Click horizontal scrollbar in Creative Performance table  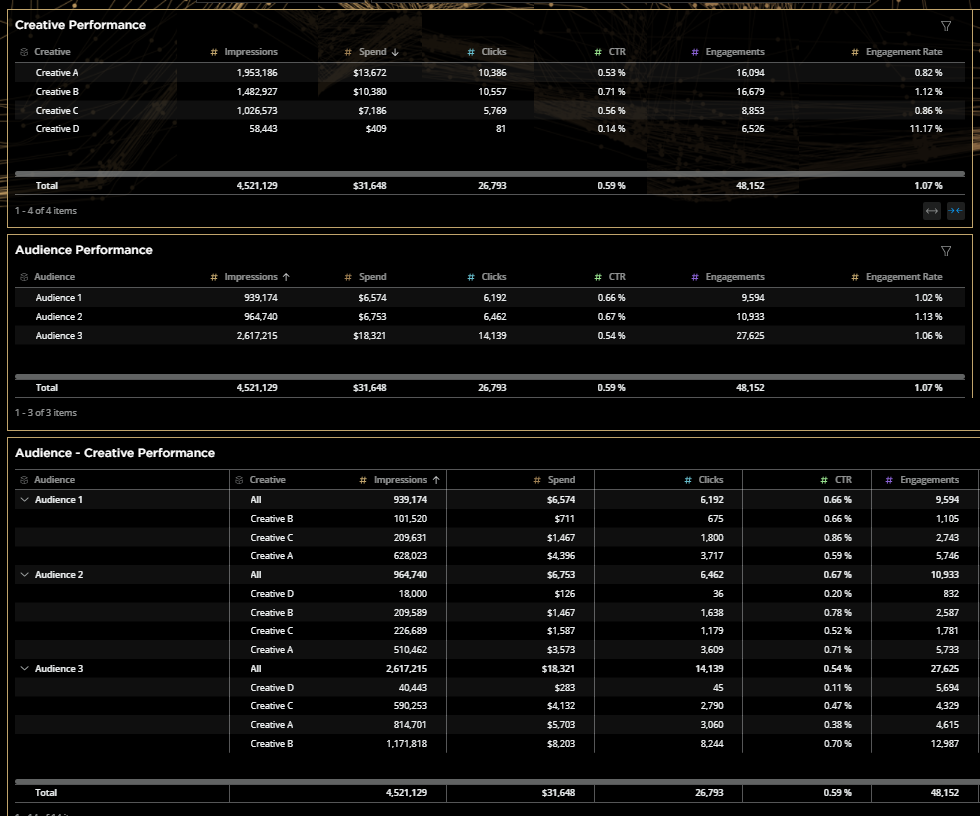click(490, 174)
